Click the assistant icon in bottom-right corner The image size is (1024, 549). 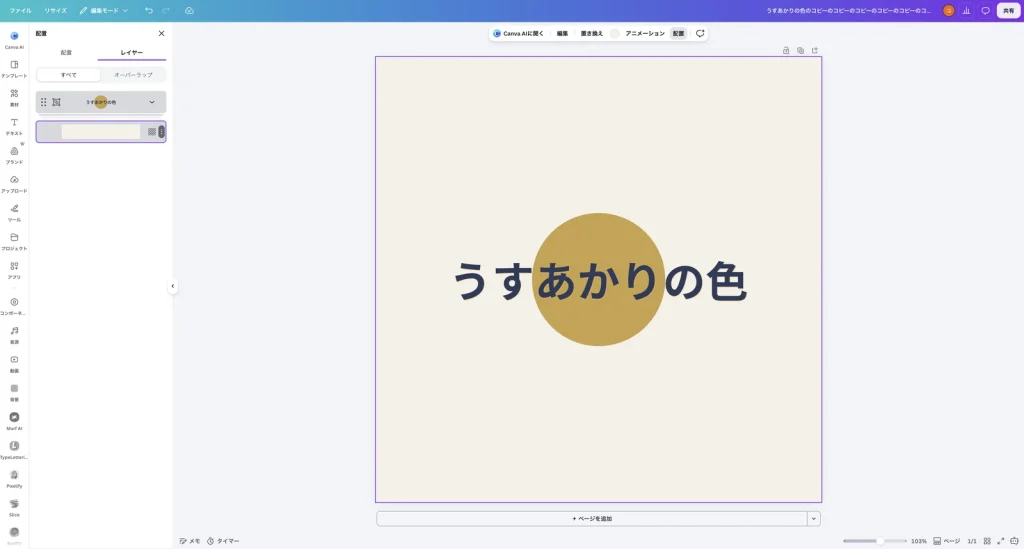1014,541
